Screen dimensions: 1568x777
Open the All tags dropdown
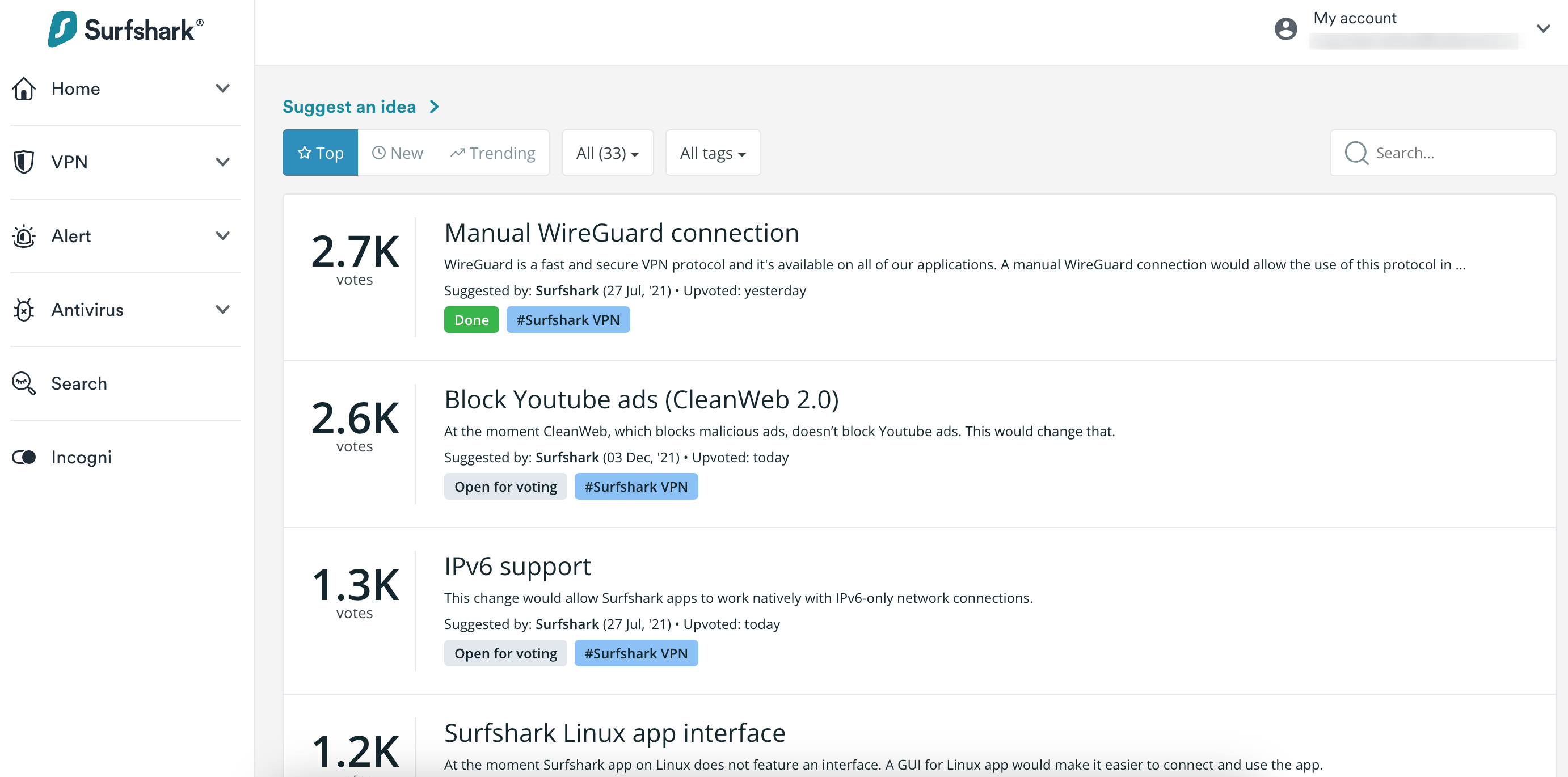point(713,153)
